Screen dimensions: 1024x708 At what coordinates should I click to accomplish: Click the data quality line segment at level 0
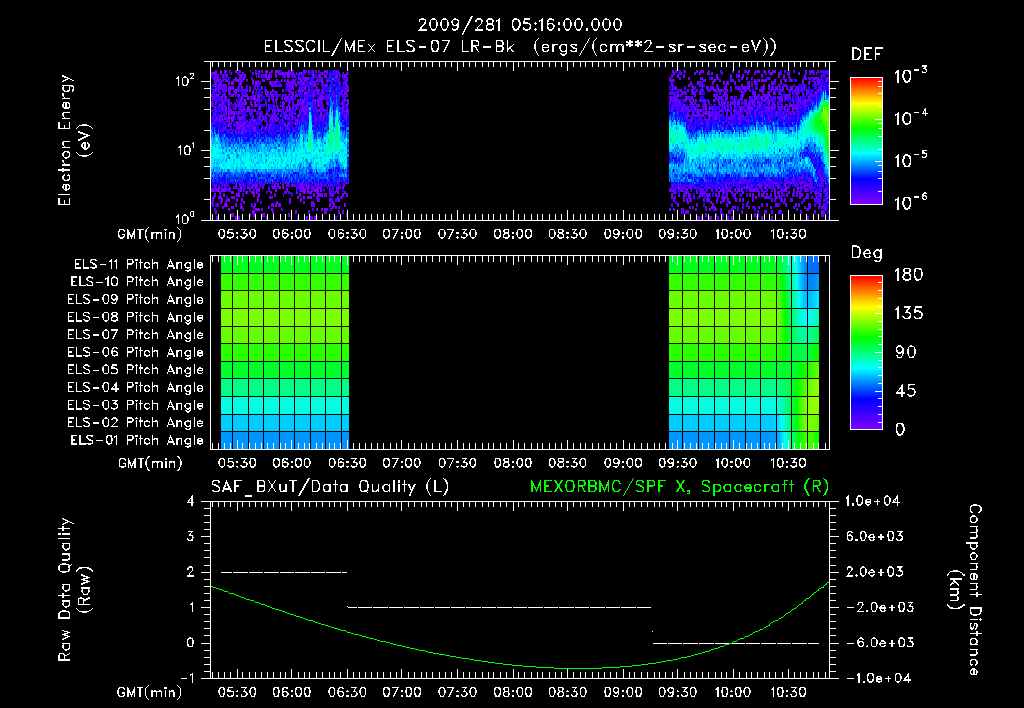click(736, 643)
